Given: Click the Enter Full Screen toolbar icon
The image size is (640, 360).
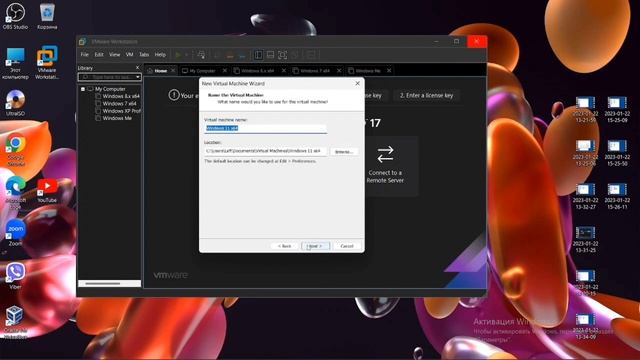Looking at the screenshot, I should pyautogui.click(x=282, y=55).
